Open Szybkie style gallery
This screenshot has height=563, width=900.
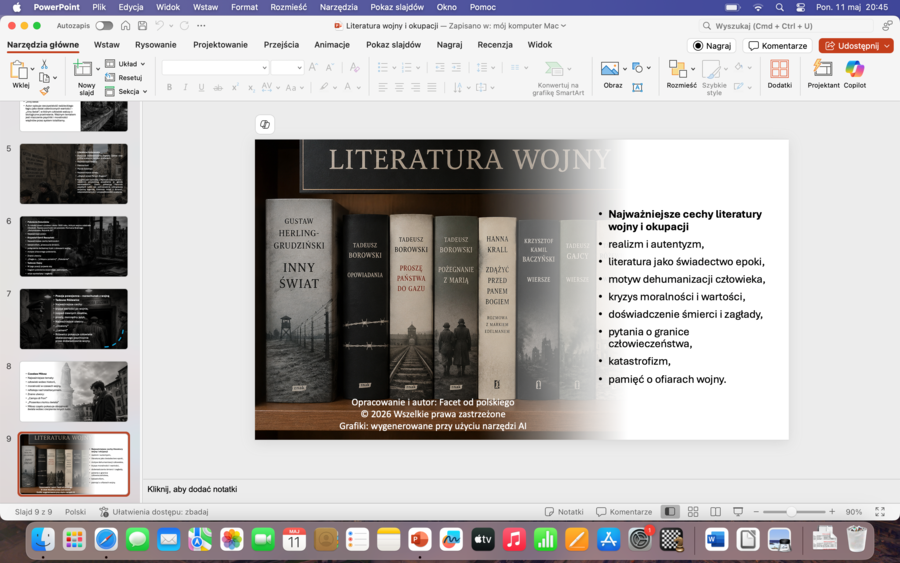click(x=712, y=70)
